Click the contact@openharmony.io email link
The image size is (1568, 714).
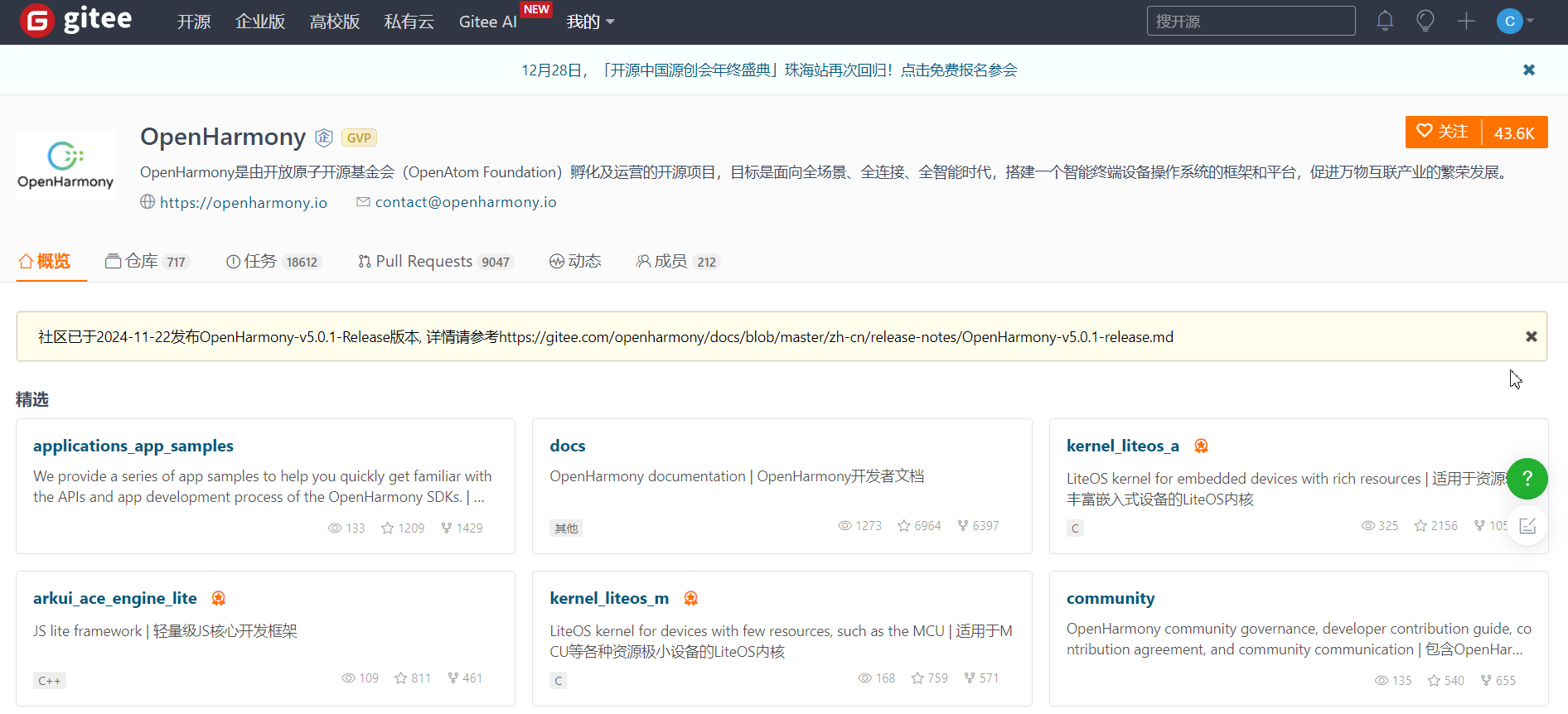point(466,202)
